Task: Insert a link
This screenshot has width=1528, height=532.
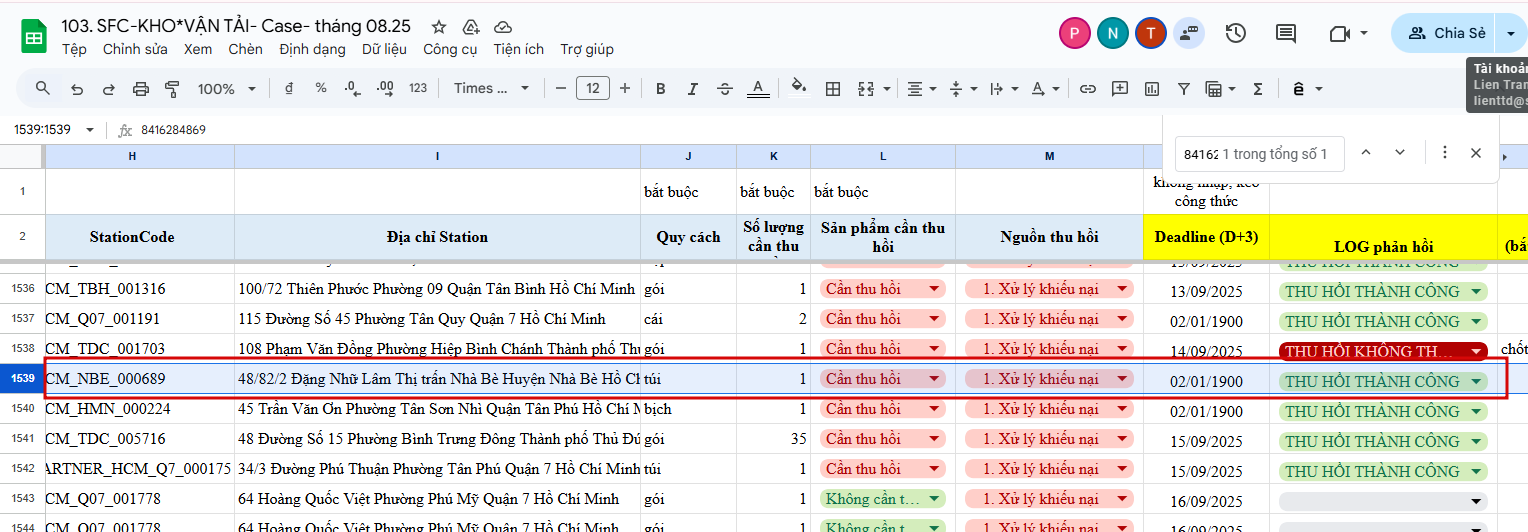Action: point(1088,88)
